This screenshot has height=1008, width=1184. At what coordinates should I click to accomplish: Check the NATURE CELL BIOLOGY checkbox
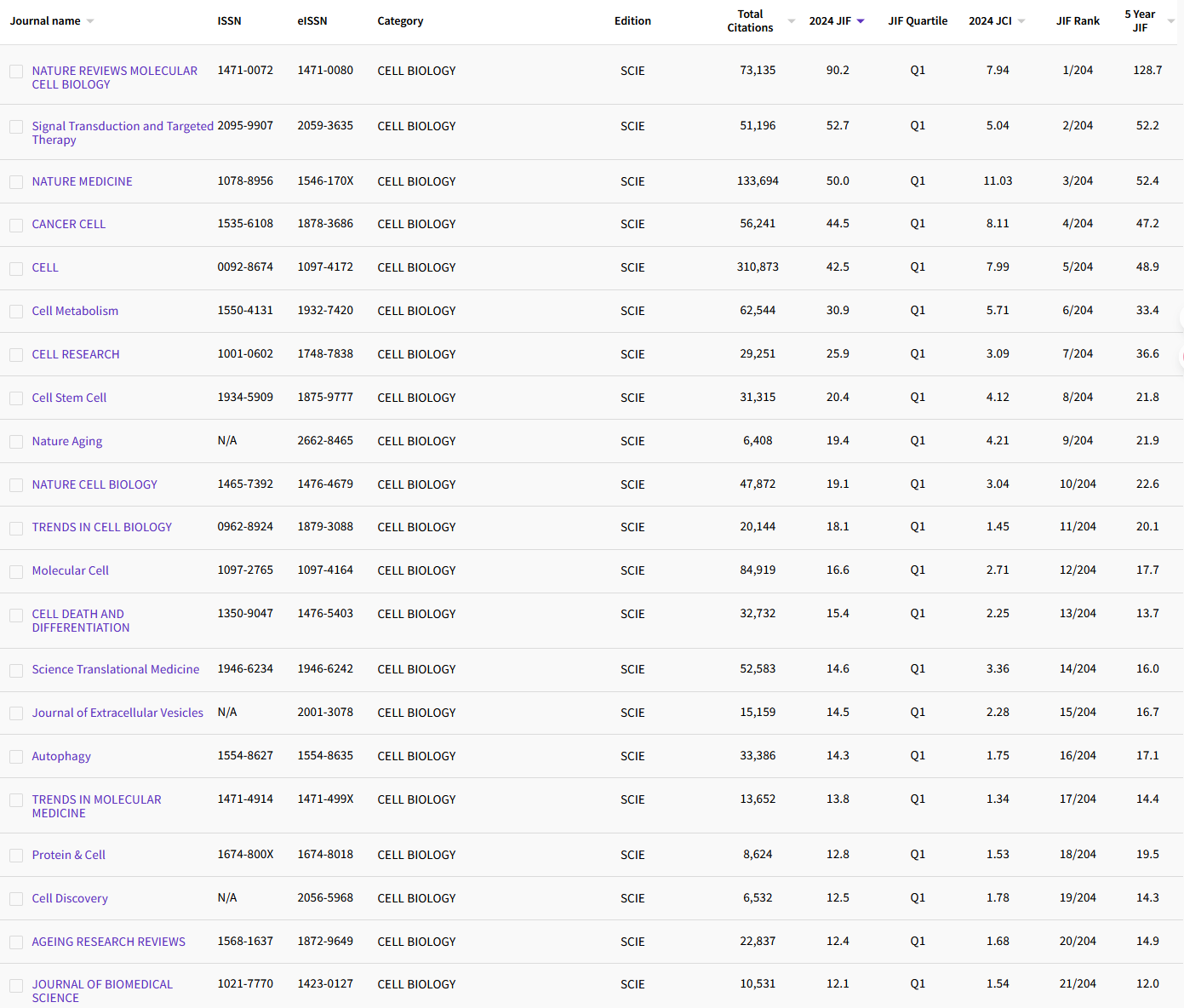[16, 485]
